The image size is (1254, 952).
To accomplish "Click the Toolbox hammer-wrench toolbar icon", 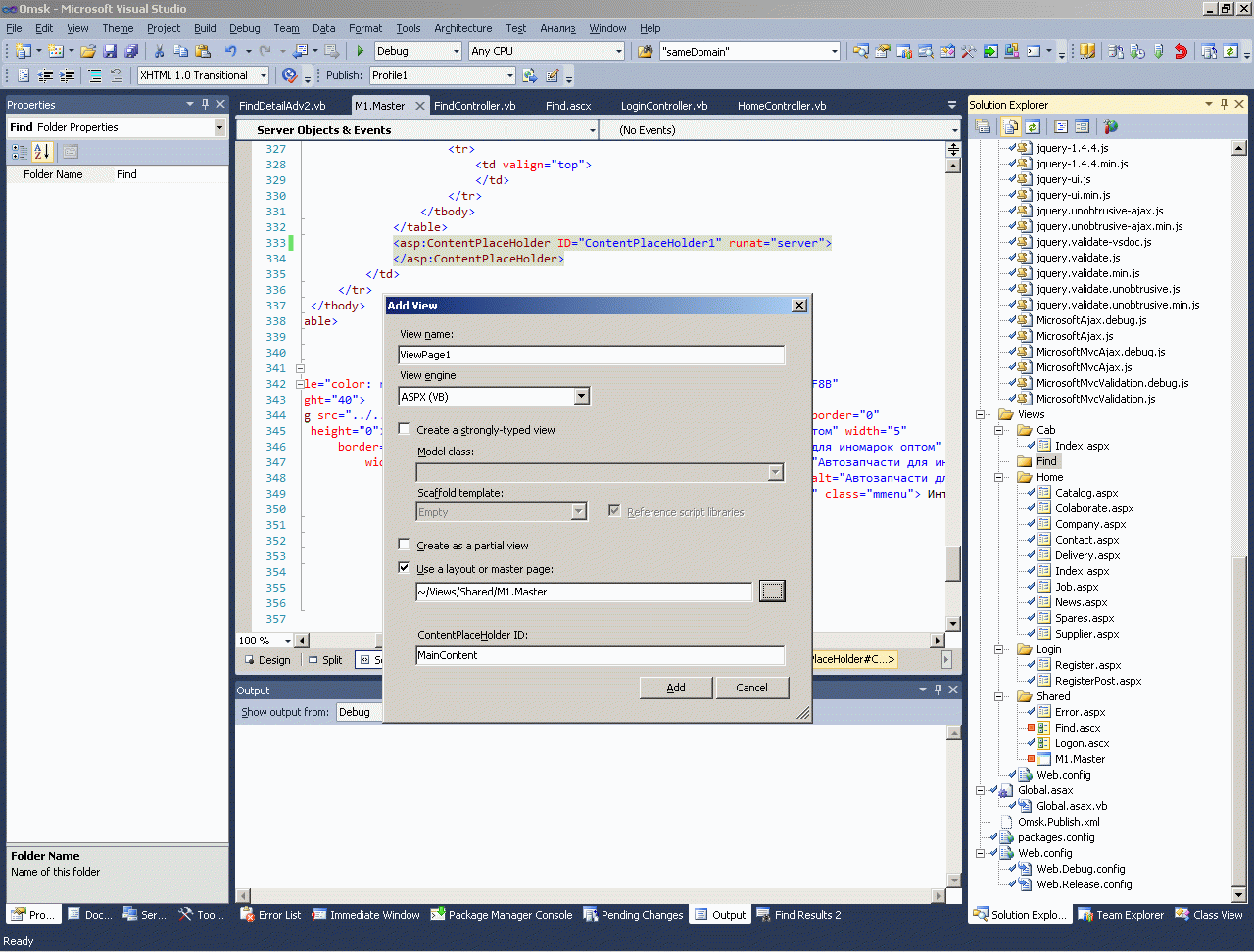I will click(969, 51).
